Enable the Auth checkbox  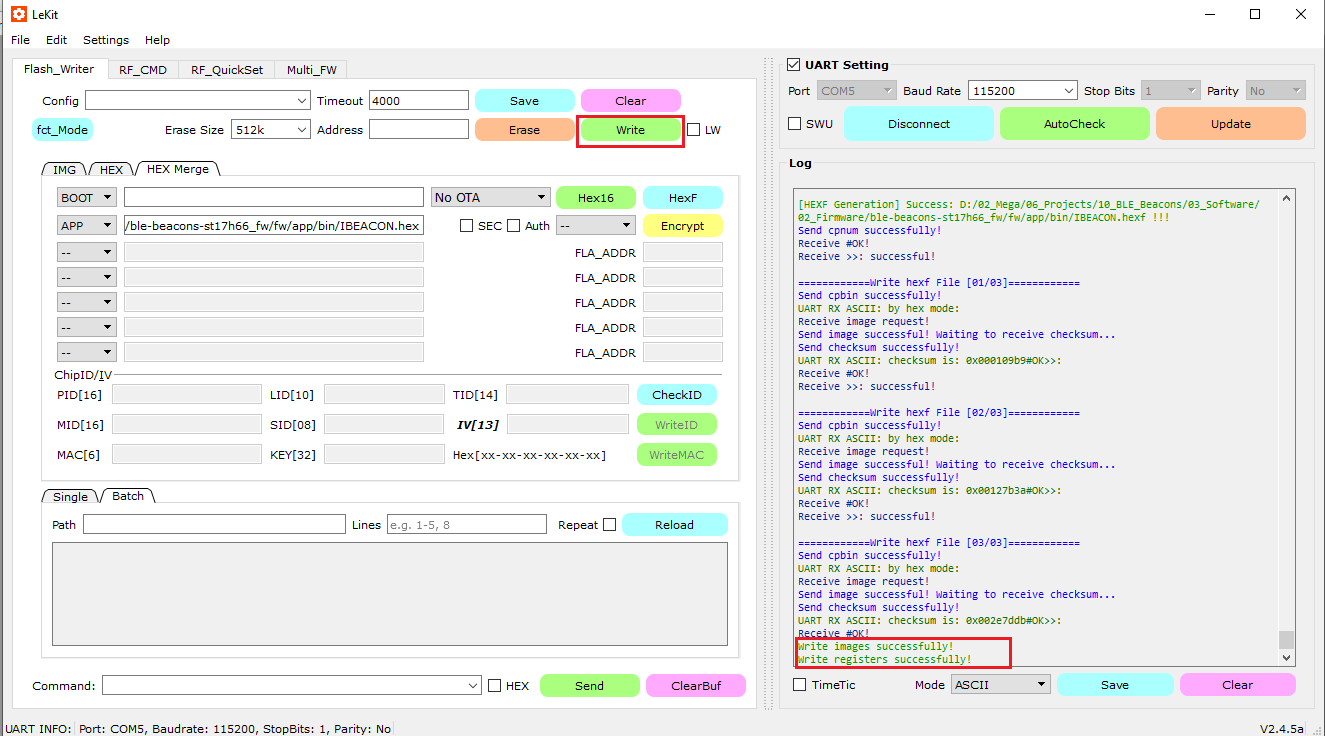[513, 226]
